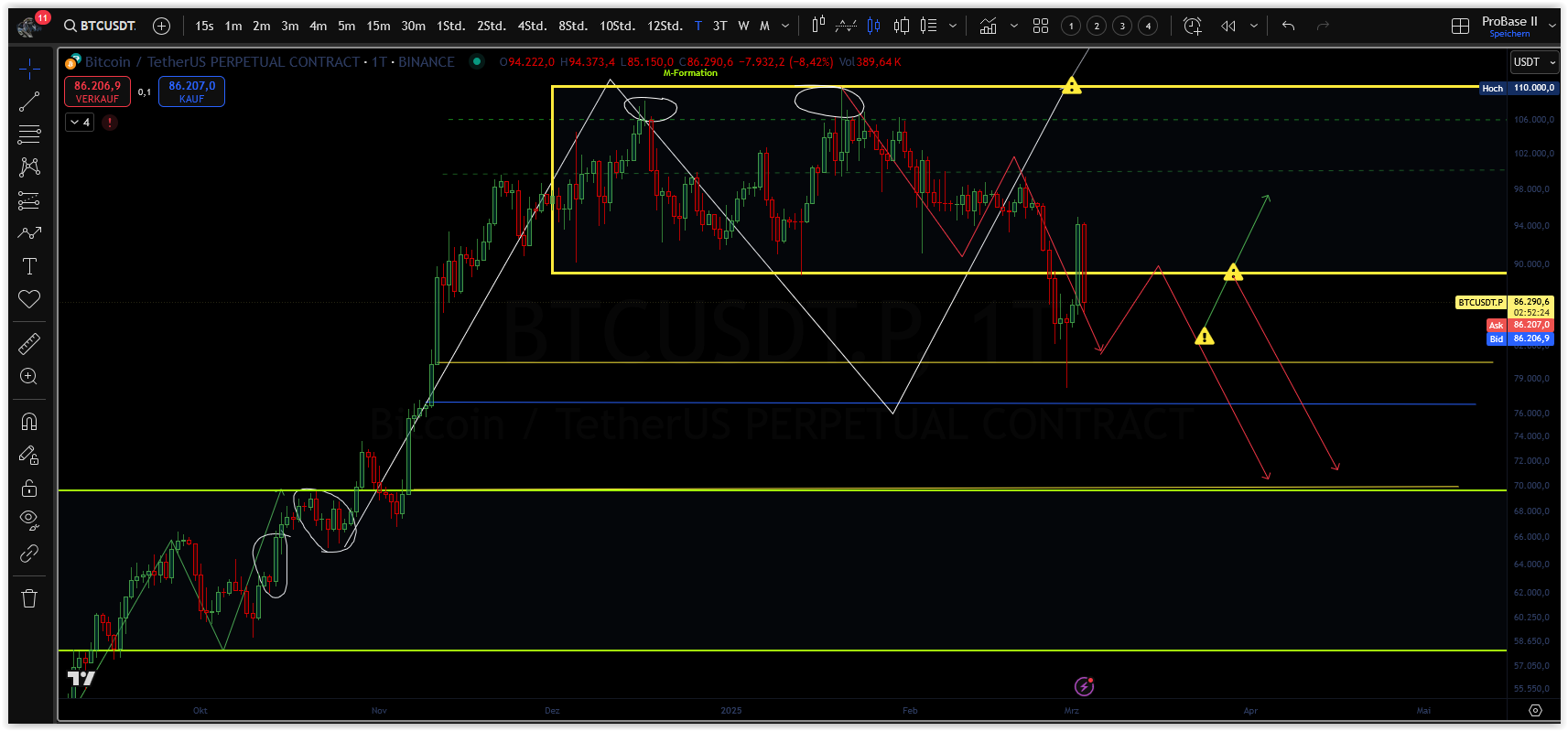Undo the last action with the arrow
Screen dimensions: 1568x731
coord(1288,26)
